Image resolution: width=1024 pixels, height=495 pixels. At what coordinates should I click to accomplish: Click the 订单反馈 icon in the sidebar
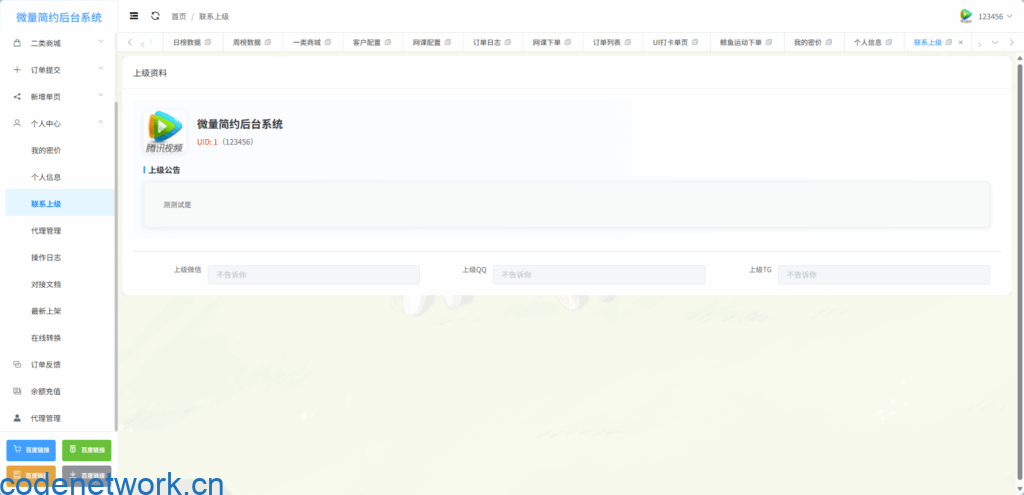(x=17, y=364)
